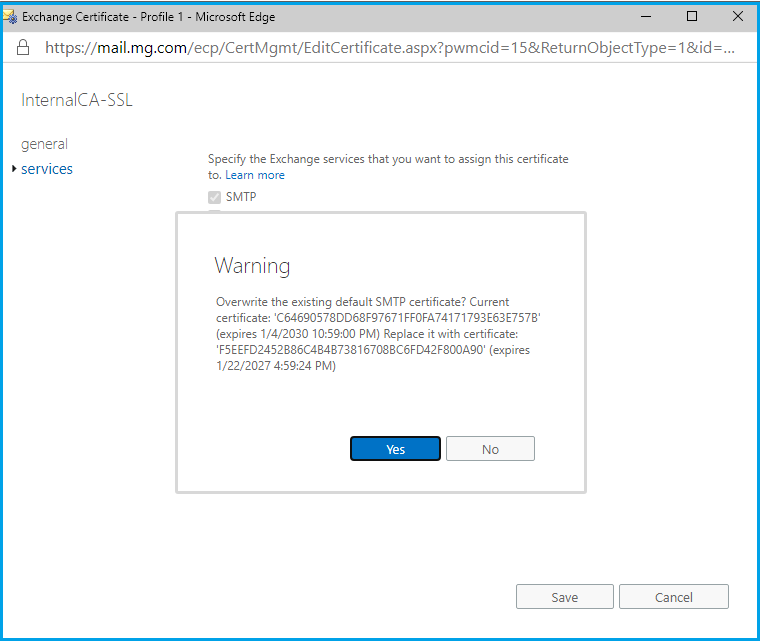This screenshot has height=641, width=760.
Task: Switch to the general tab
Action: (x=44, y=144)
